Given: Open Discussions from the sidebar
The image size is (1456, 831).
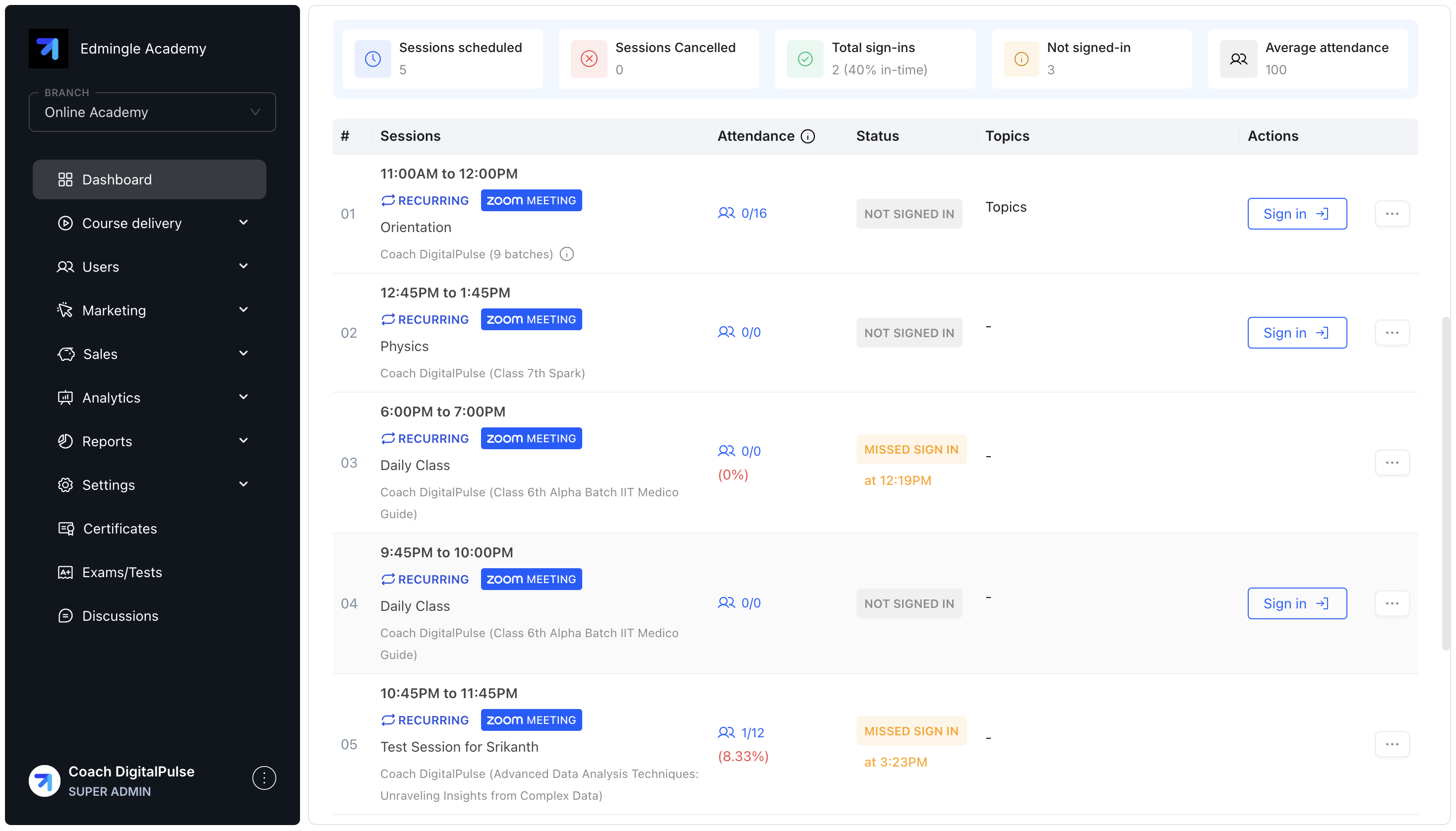Looking at the screenshot, I should pos(120,616).
